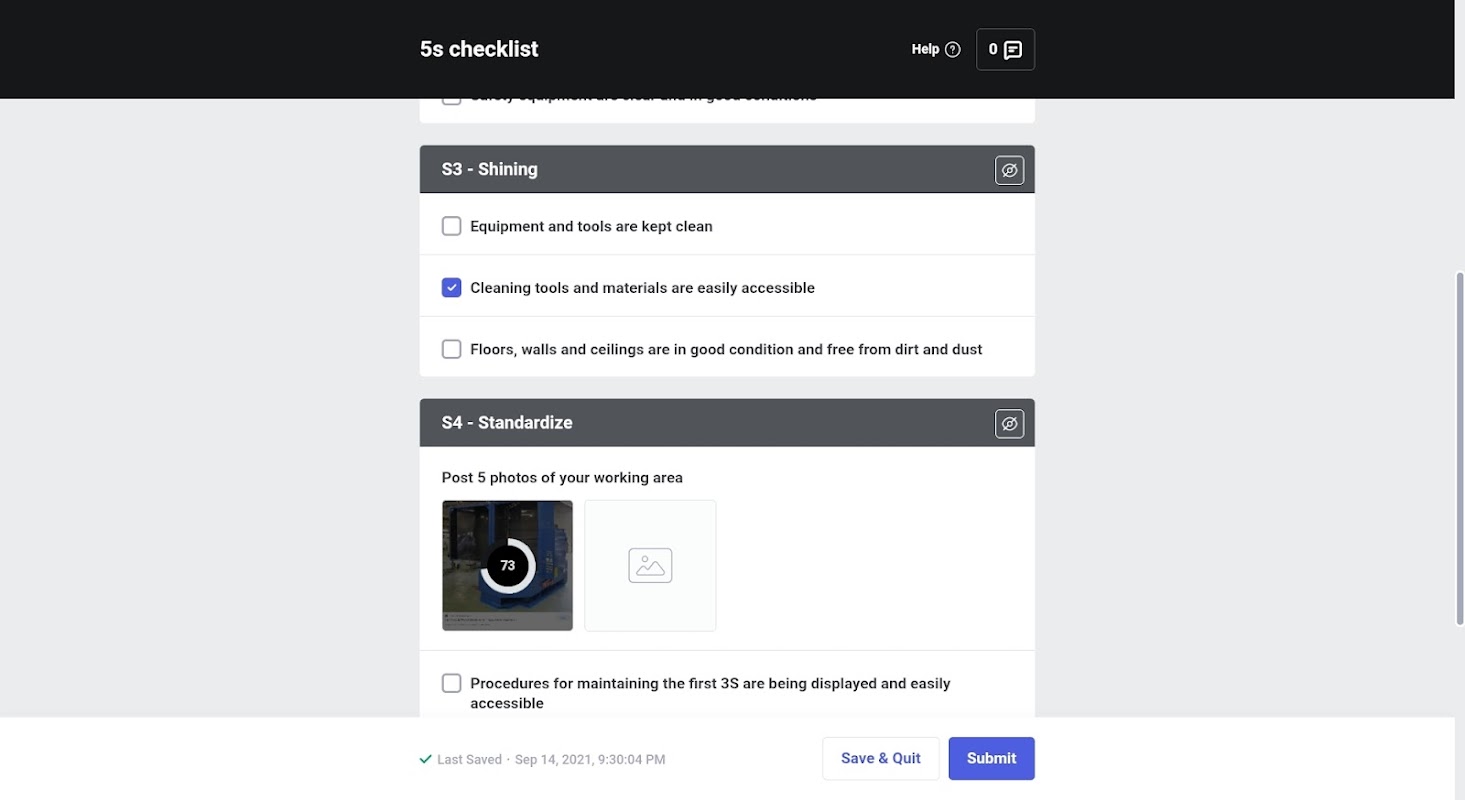Hide the S4 - Standardize section
The width and height of the screenshot is (1465, 800).
click(1009, 424)
